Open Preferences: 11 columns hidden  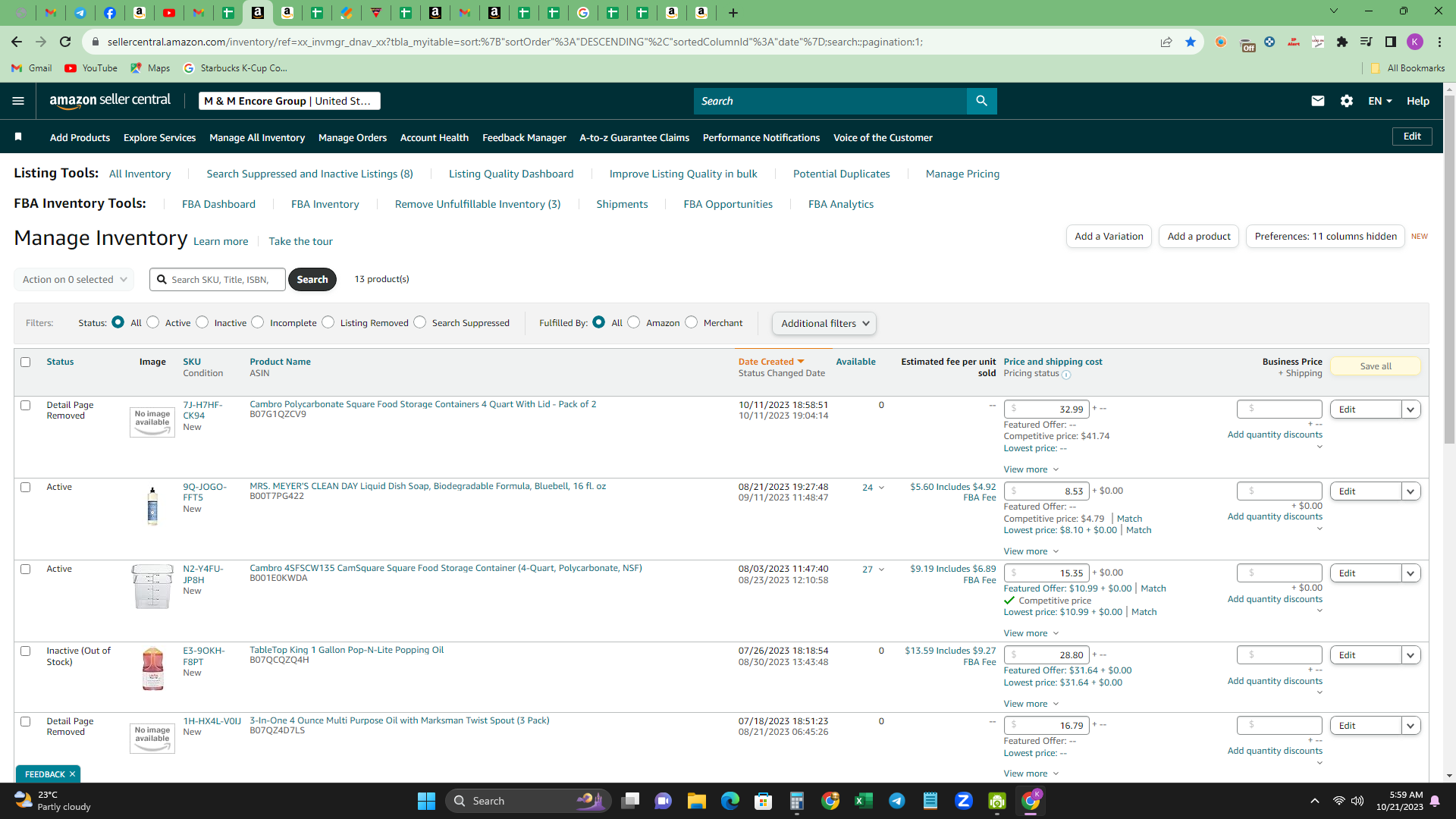(1326, 236)
